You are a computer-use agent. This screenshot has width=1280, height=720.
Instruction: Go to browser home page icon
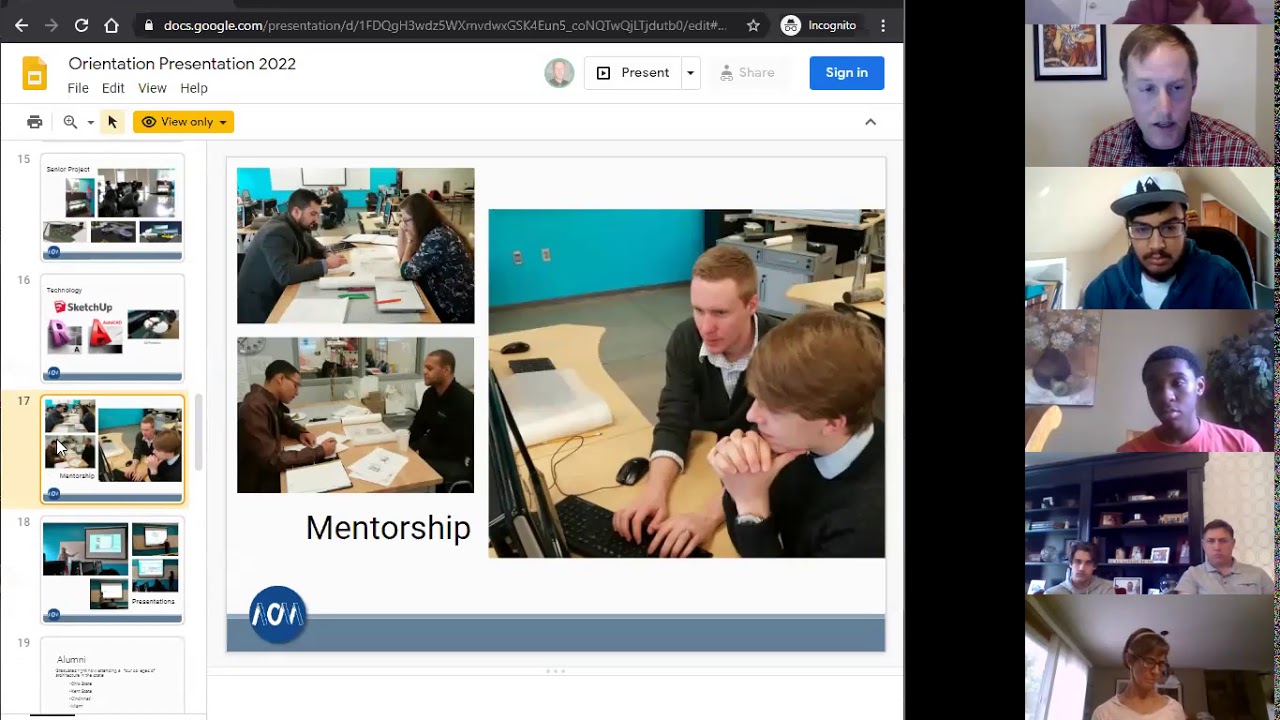click(111, 25)
